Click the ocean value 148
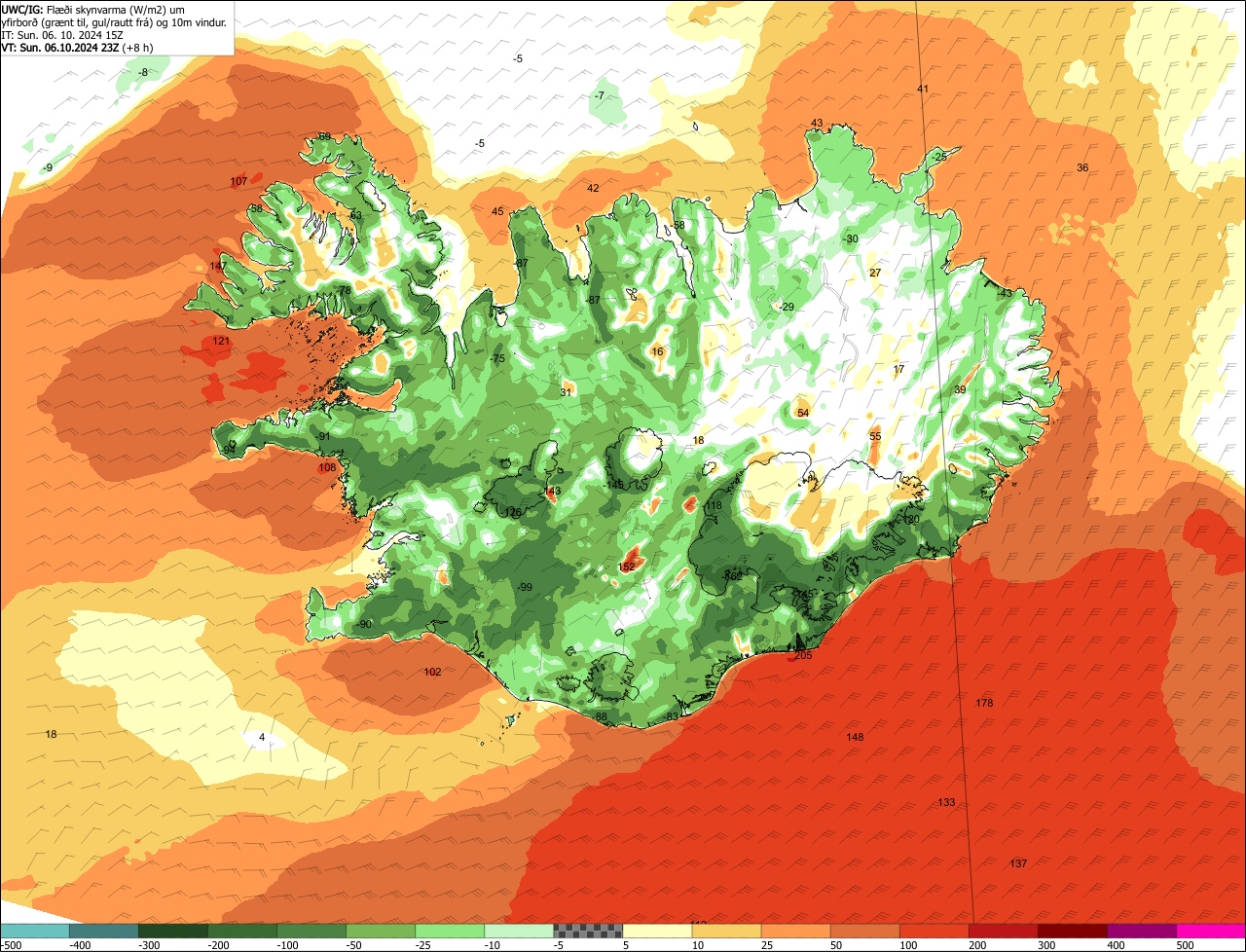1246x952 pixels. (x=855, y=737)
